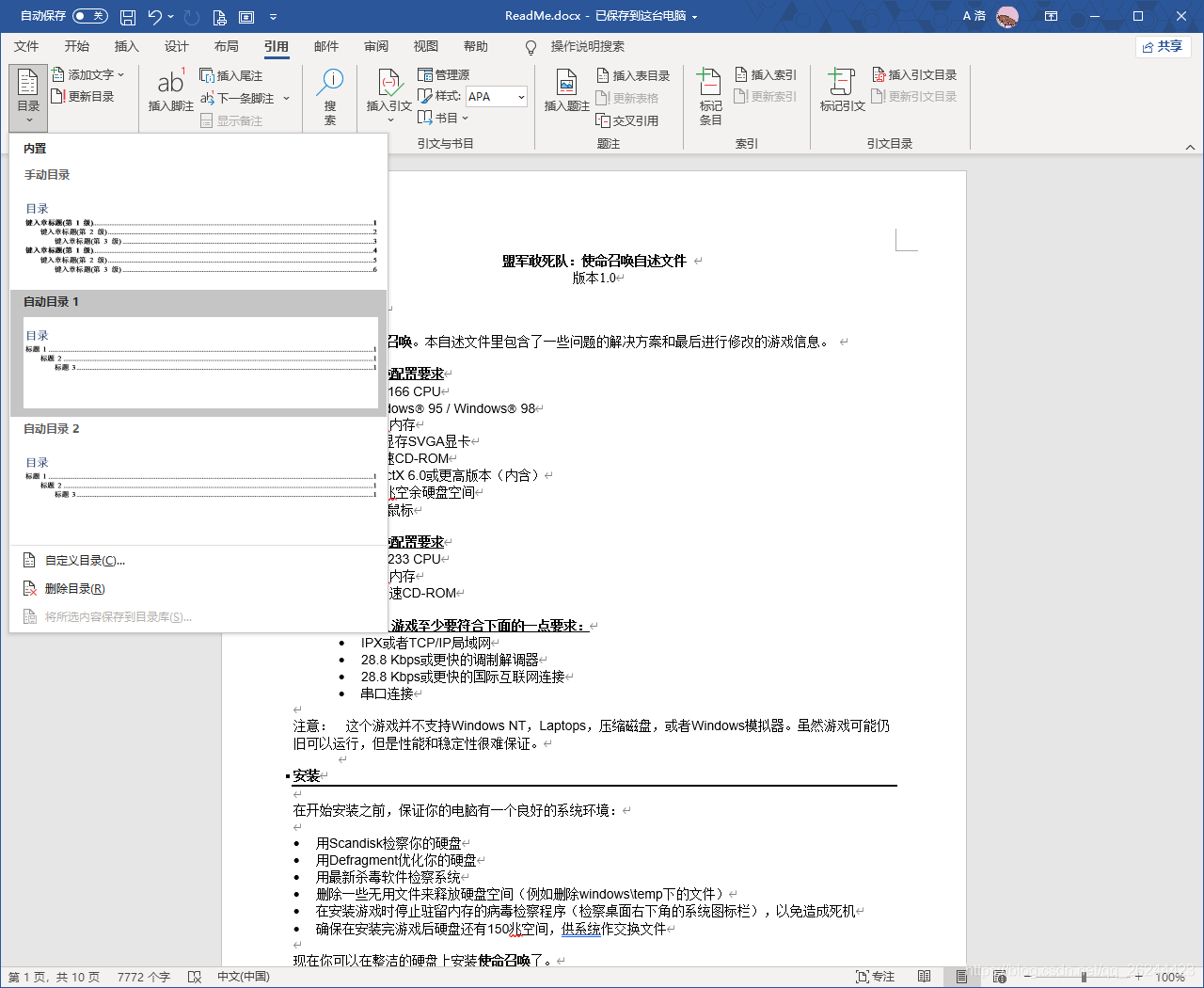Click the 共享 button

click(x=1163, y=46)
